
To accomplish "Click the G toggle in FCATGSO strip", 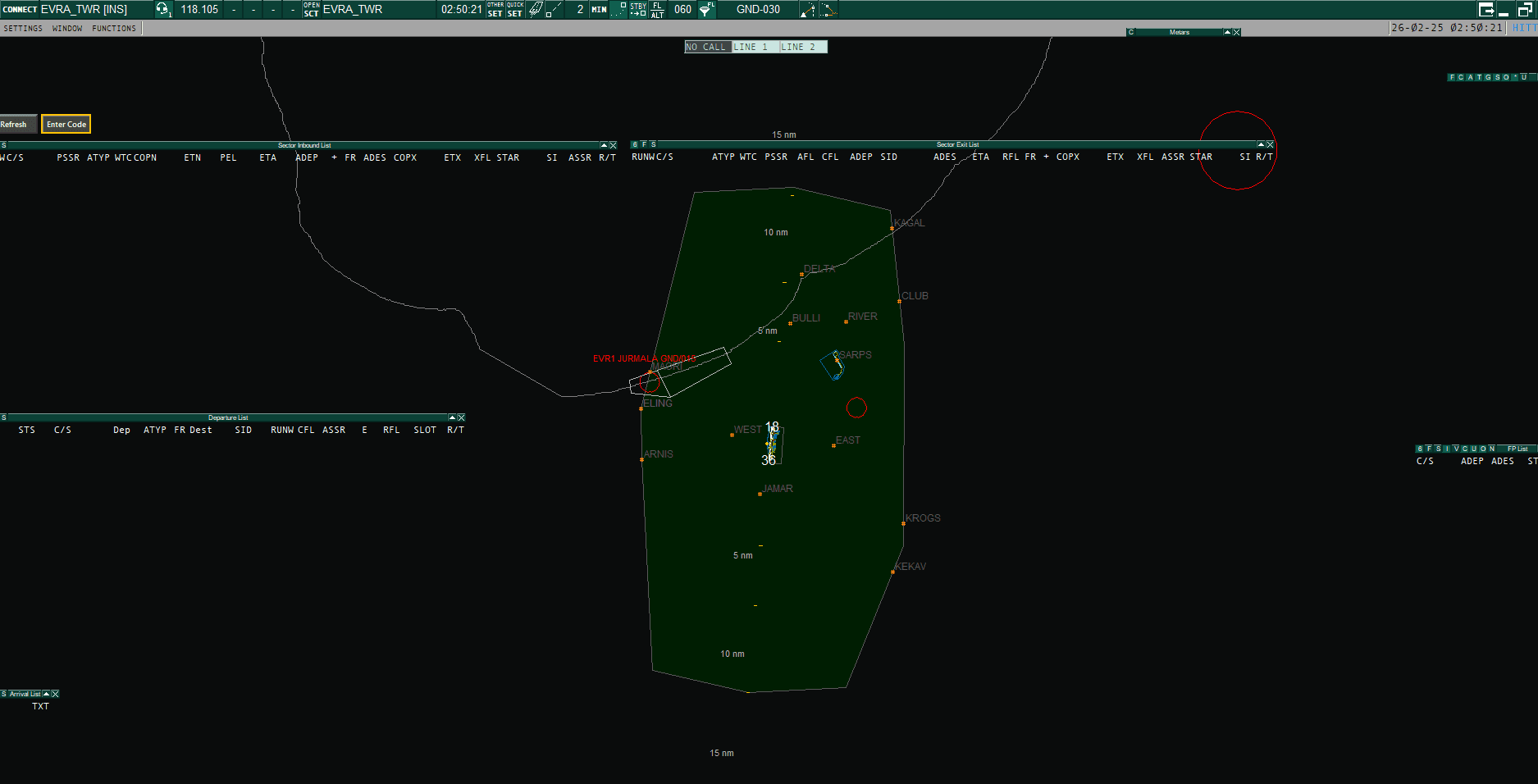I will pos(1488,77).
